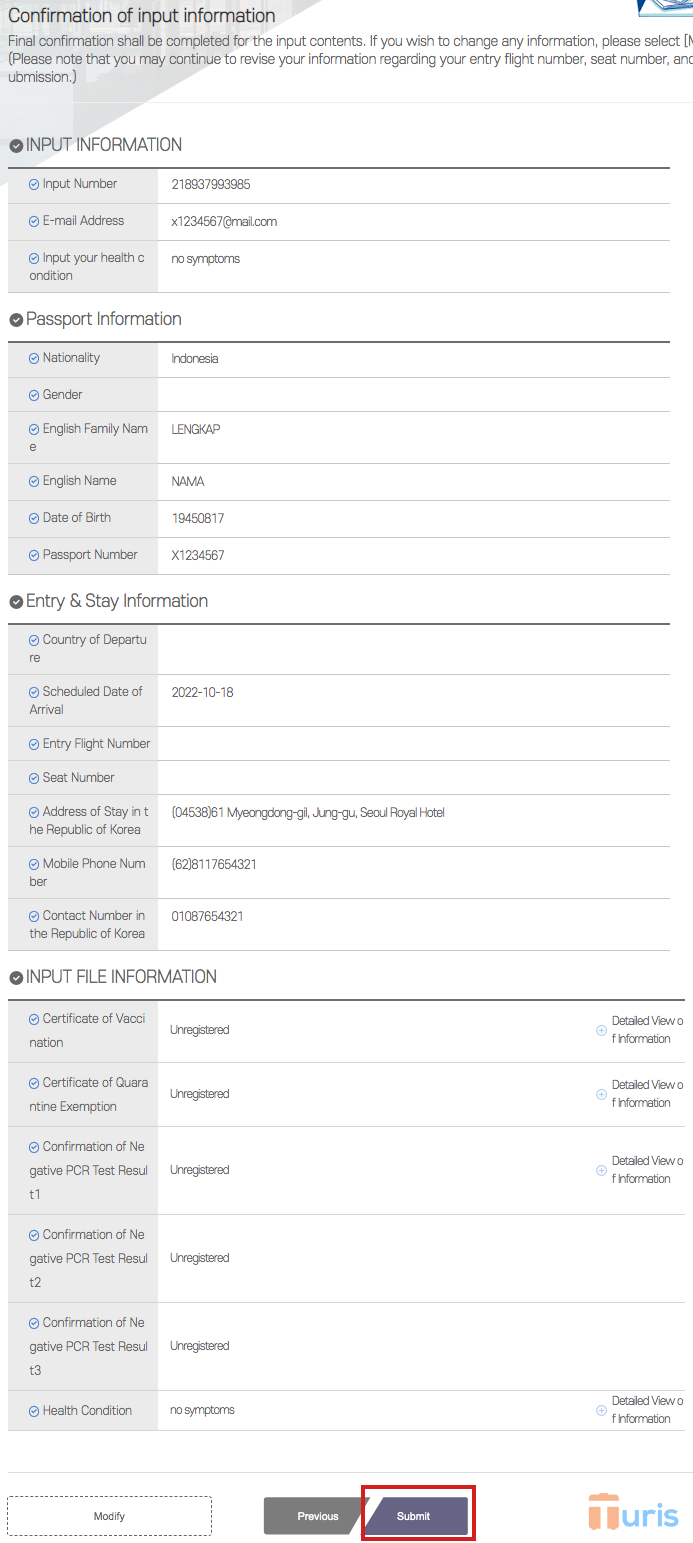Click the checkmark icon next to Nationality
The height and width of the screenshot is (1543, 693).
[x=33, y=358]
